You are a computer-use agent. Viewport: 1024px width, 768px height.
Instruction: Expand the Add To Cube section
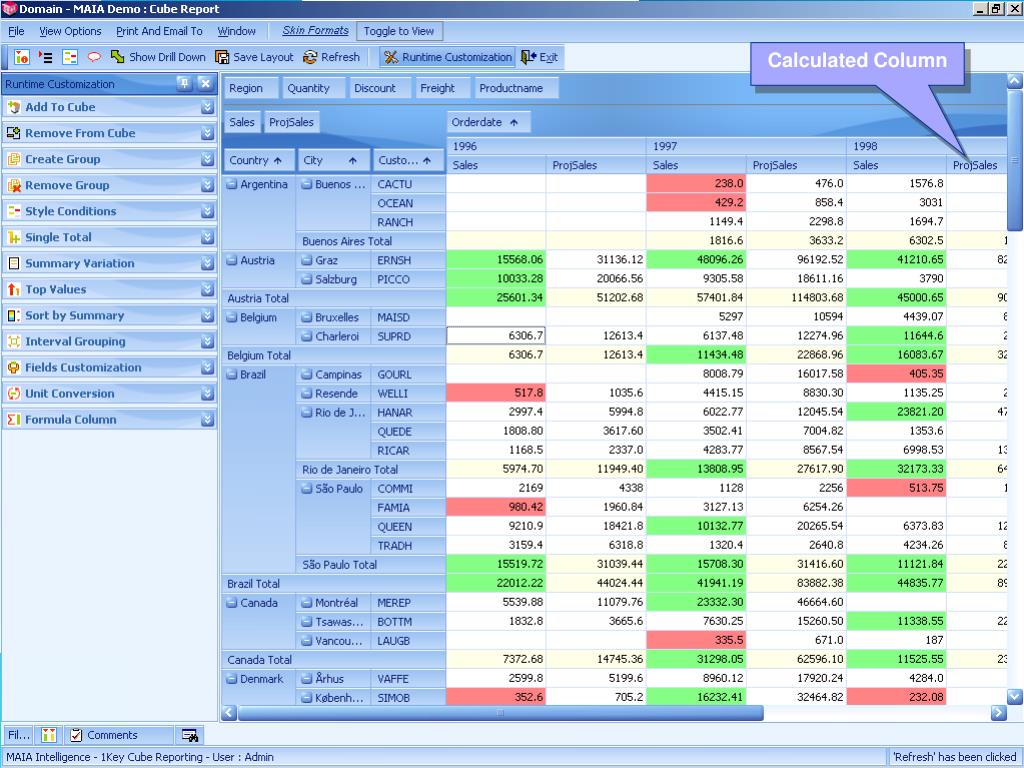207,107
